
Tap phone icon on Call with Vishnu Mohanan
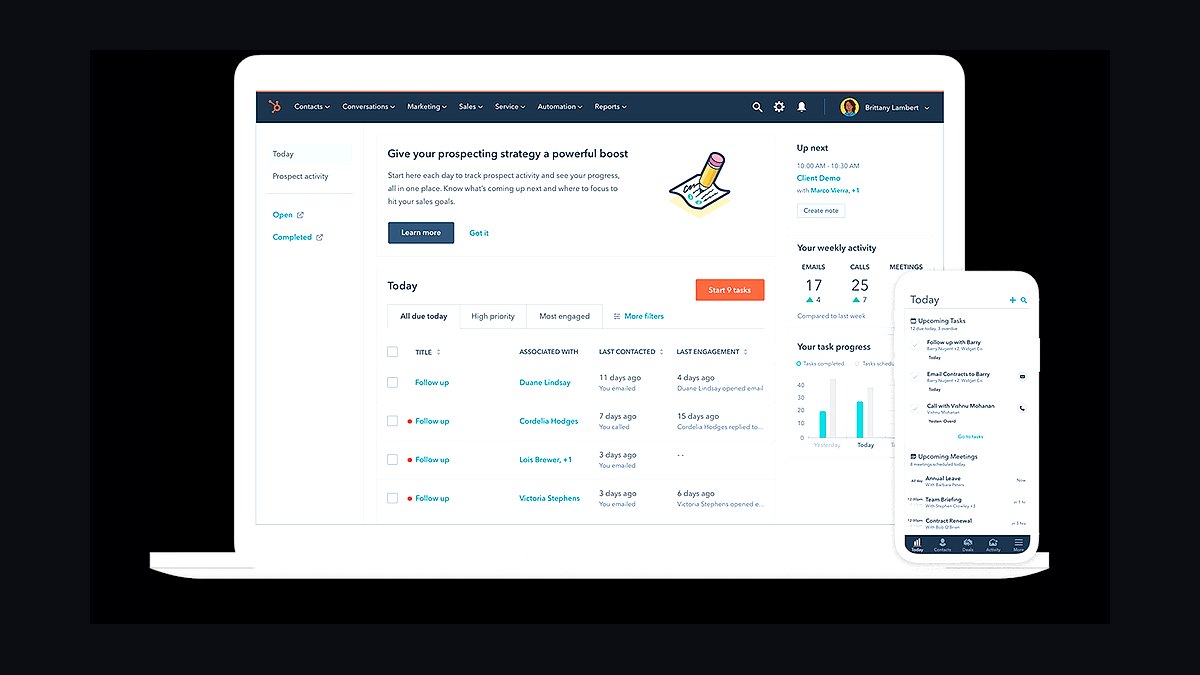point(1022,408)
